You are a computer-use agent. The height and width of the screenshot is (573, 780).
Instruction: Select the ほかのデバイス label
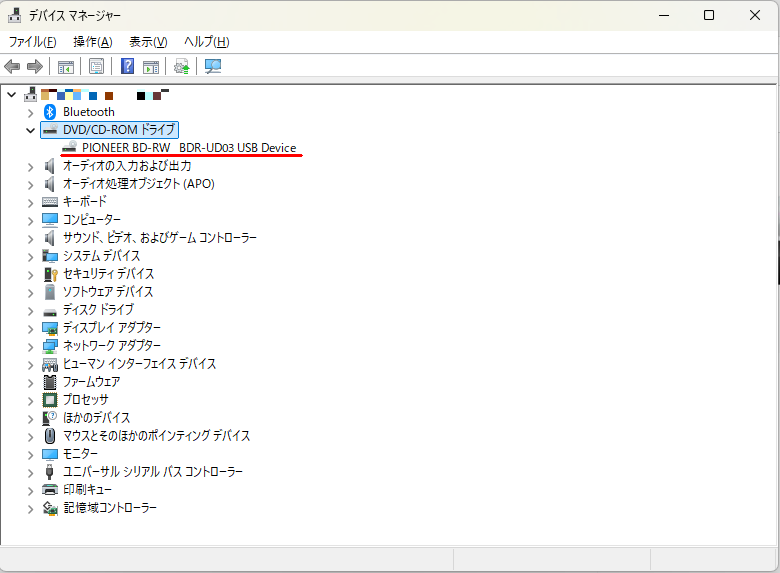[x=97, y=417]
